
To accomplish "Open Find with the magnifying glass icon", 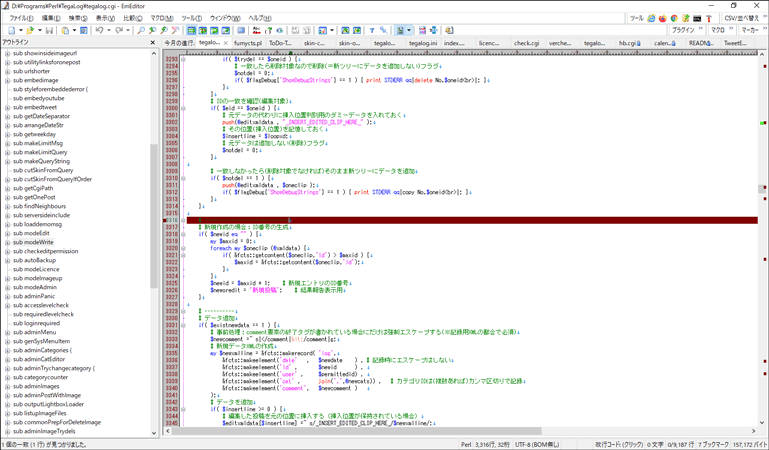I will (141, 30).
